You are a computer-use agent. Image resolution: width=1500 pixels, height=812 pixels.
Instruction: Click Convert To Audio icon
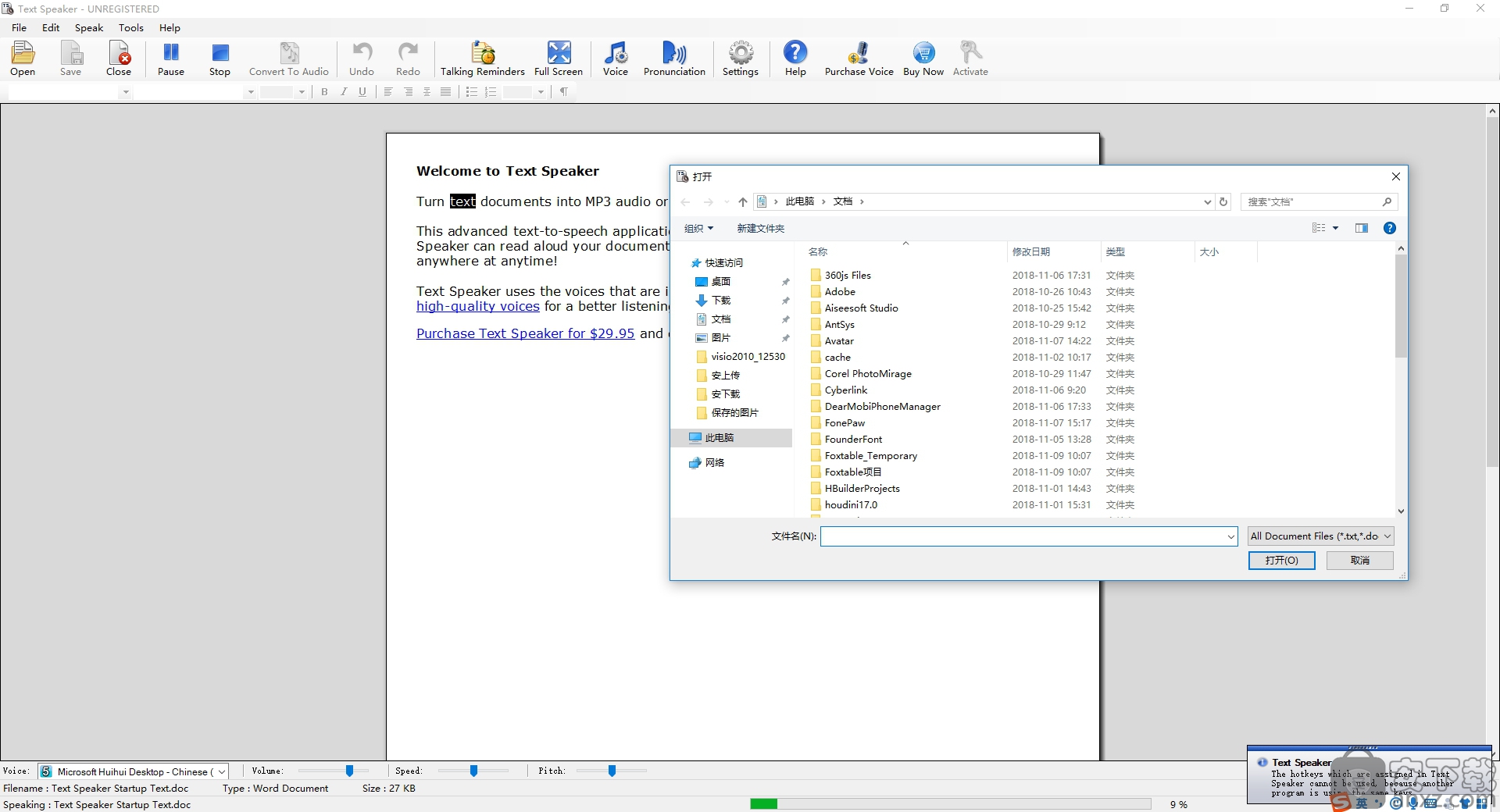(x=289, y=59)
